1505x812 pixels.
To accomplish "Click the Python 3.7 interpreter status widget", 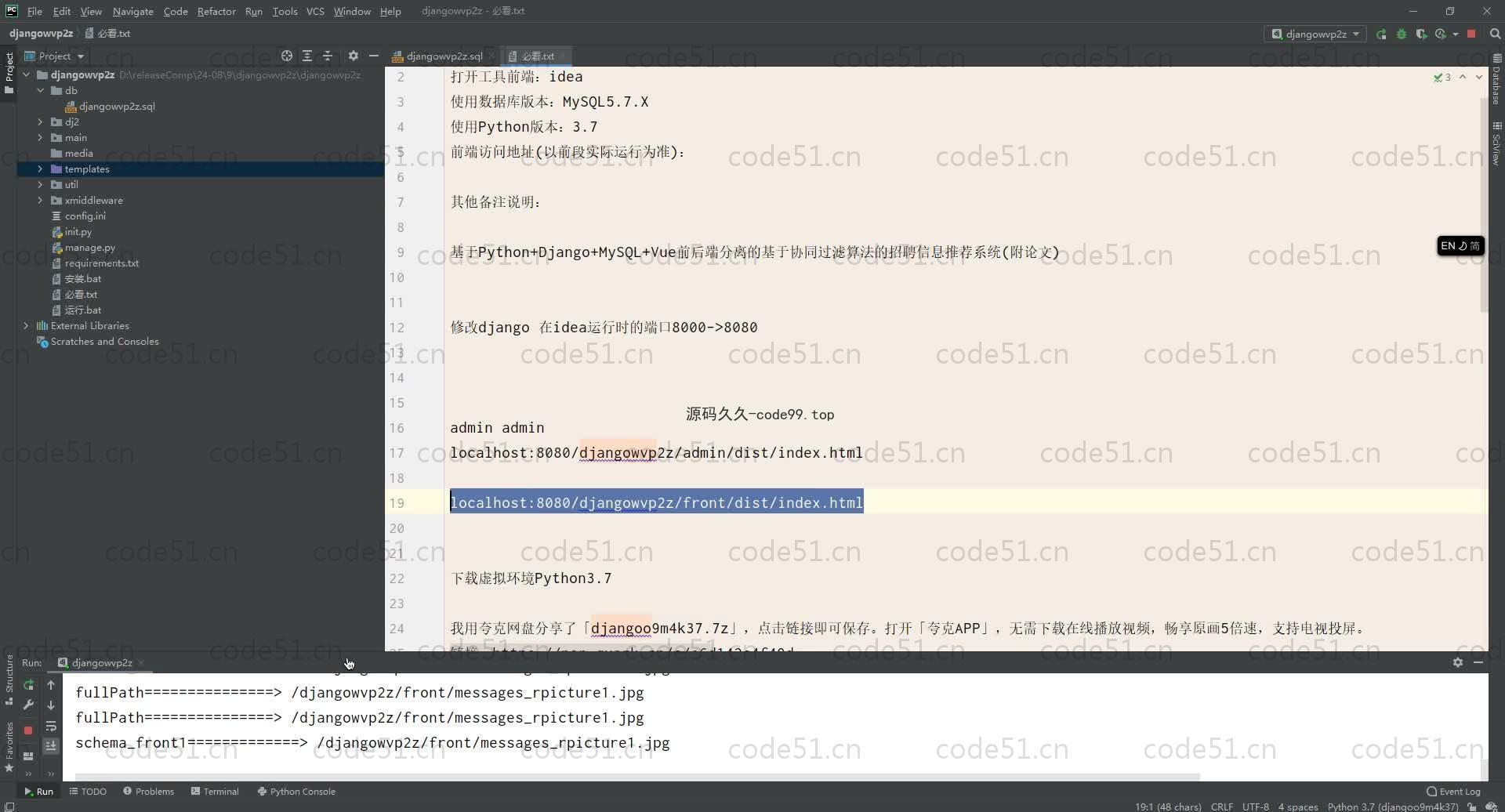I will (1393, 807).
